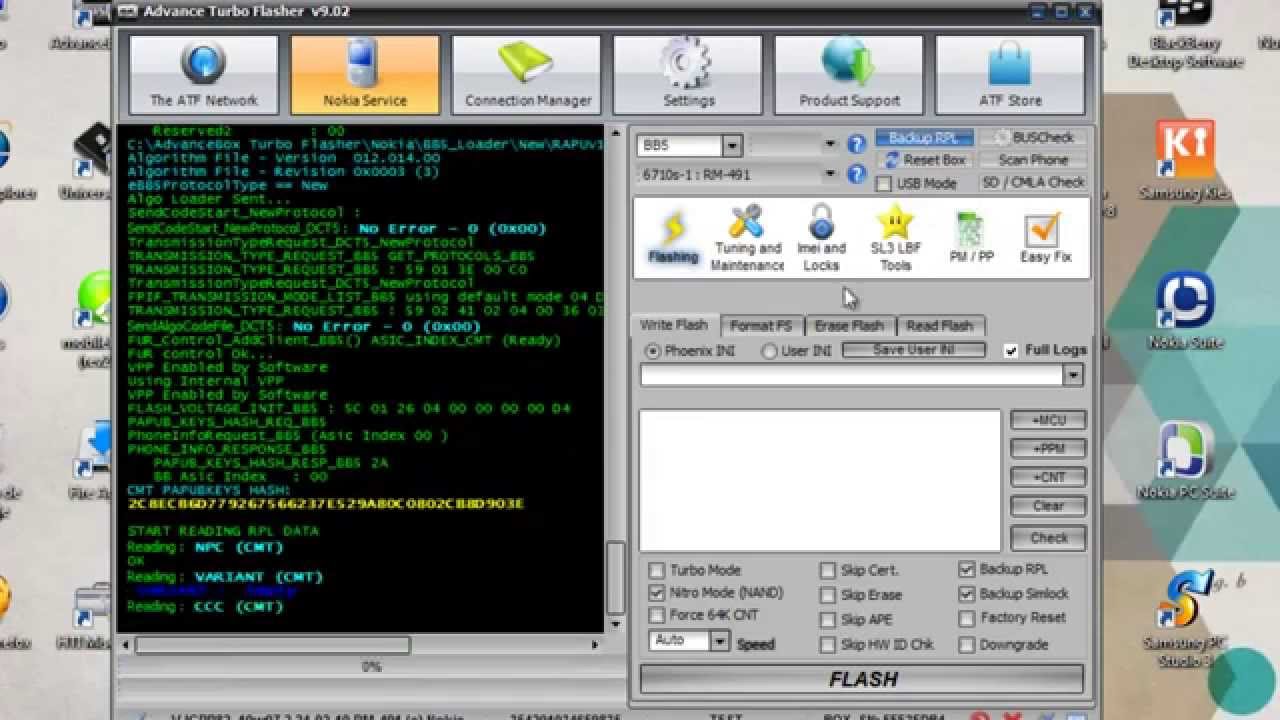Click the SD / CMLA Check button

point(1033,182)
